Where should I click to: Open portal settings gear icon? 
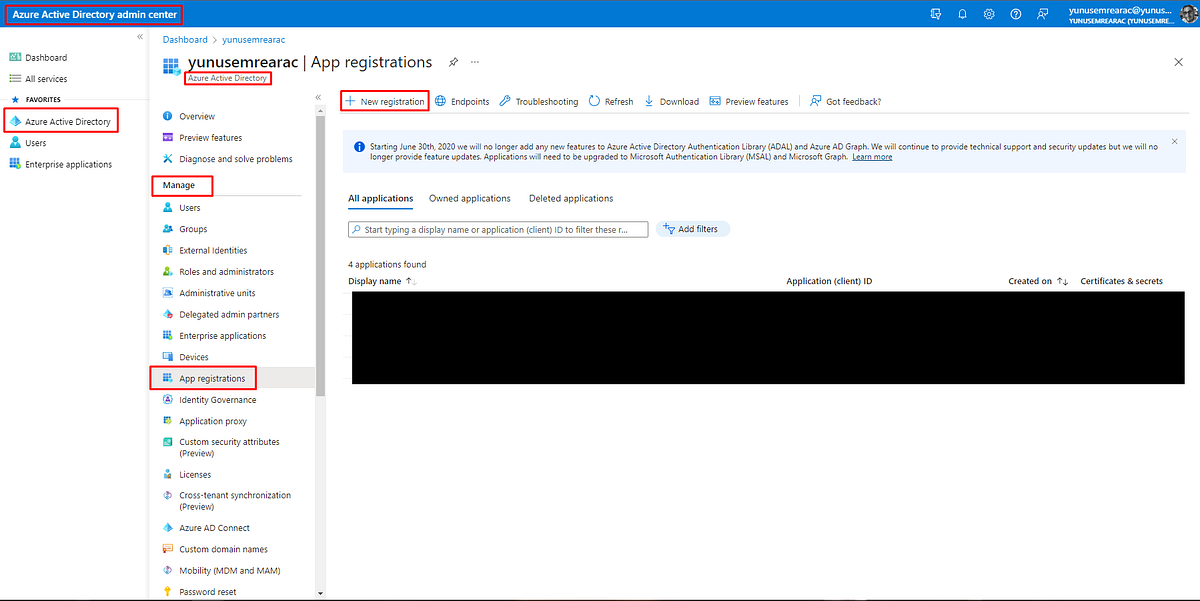coord(988,13)
